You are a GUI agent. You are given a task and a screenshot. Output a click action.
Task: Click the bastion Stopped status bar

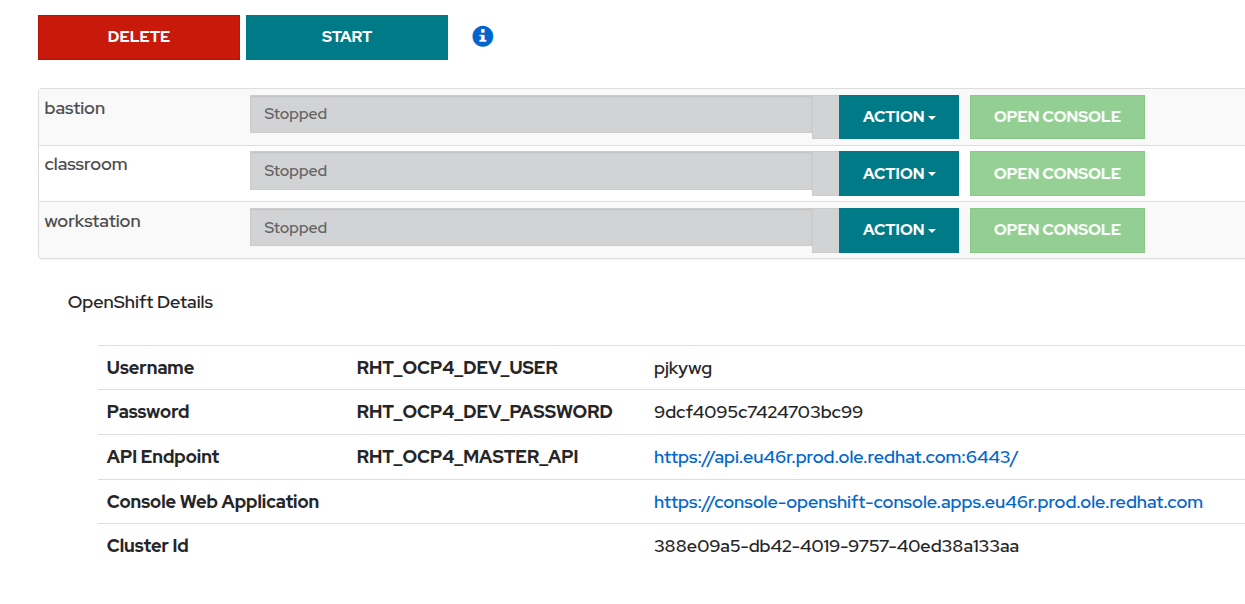coord(530,114)
